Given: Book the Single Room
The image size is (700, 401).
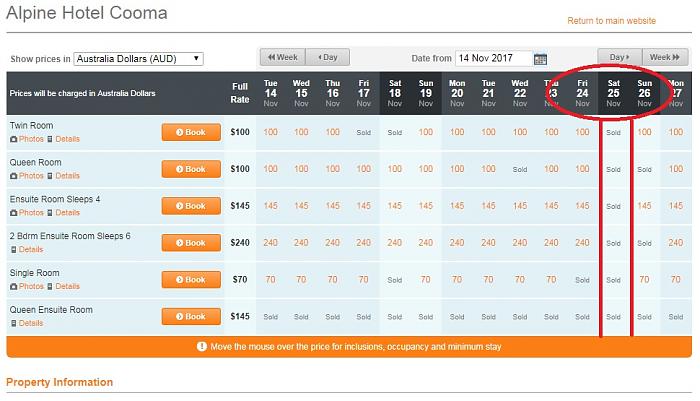Looking at the screenshot, I should pyautogui.click(x=191, y=280).
